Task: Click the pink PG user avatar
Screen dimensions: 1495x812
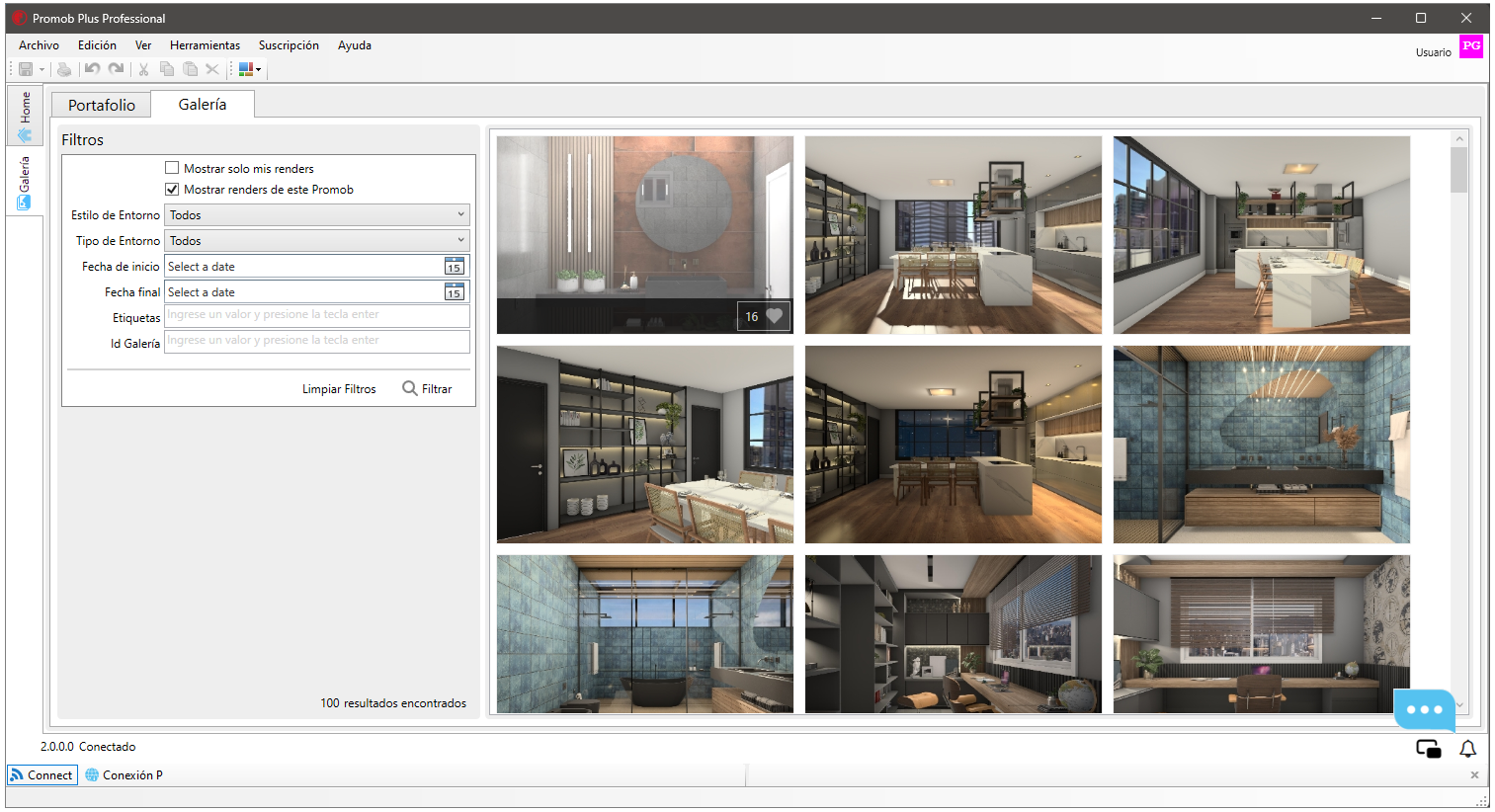Action: tap(1471, 46)
